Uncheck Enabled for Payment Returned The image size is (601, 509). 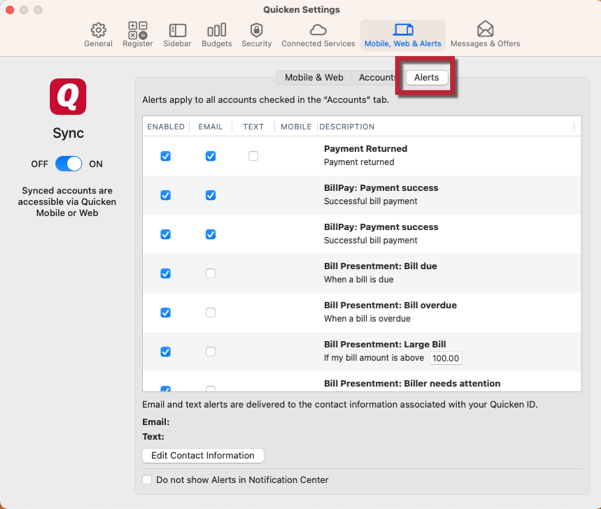pos(166,156)
